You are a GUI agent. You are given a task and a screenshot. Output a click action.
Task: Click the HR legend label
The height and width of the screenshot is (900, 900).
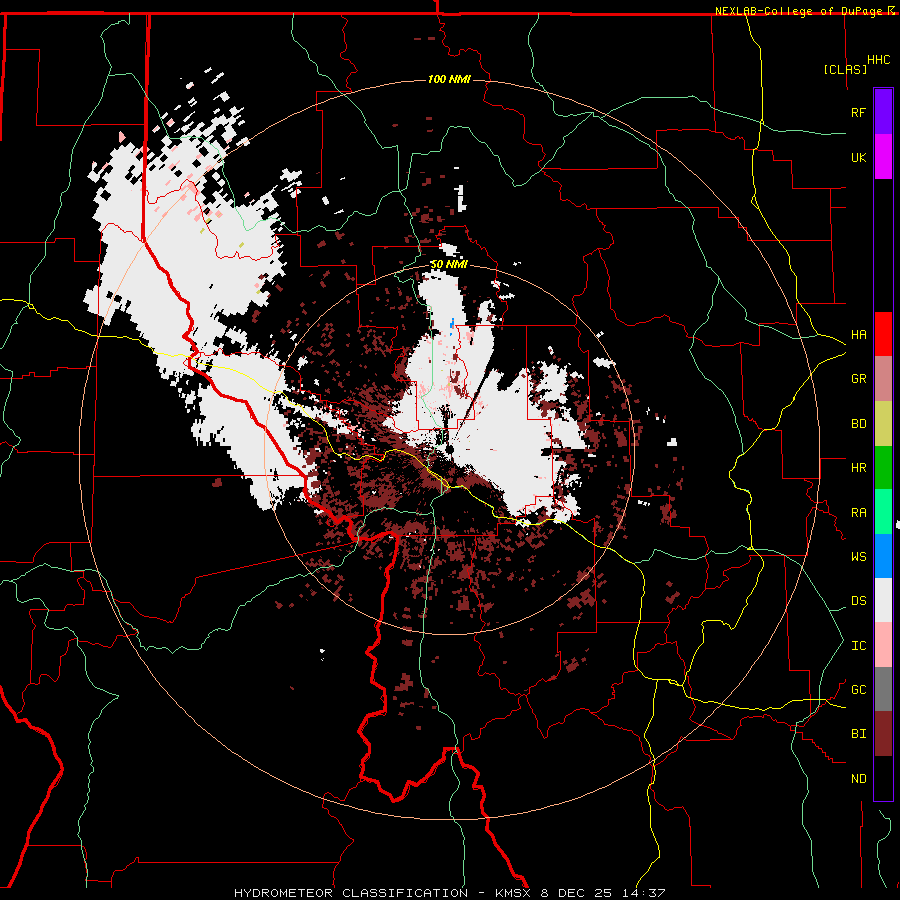pyautogui.click(x=858, y=468)
